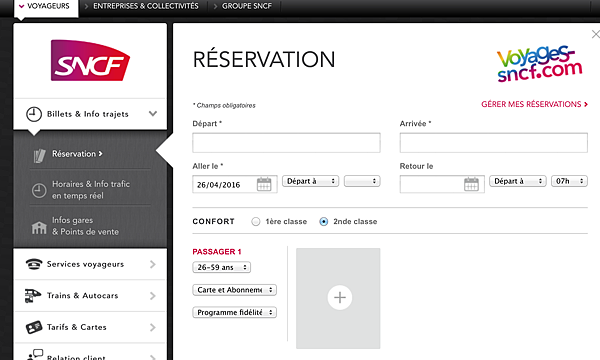This screenshot has width=600, height=360.
Task: Select the 2nde classe radio button
Action: point(324,222)
